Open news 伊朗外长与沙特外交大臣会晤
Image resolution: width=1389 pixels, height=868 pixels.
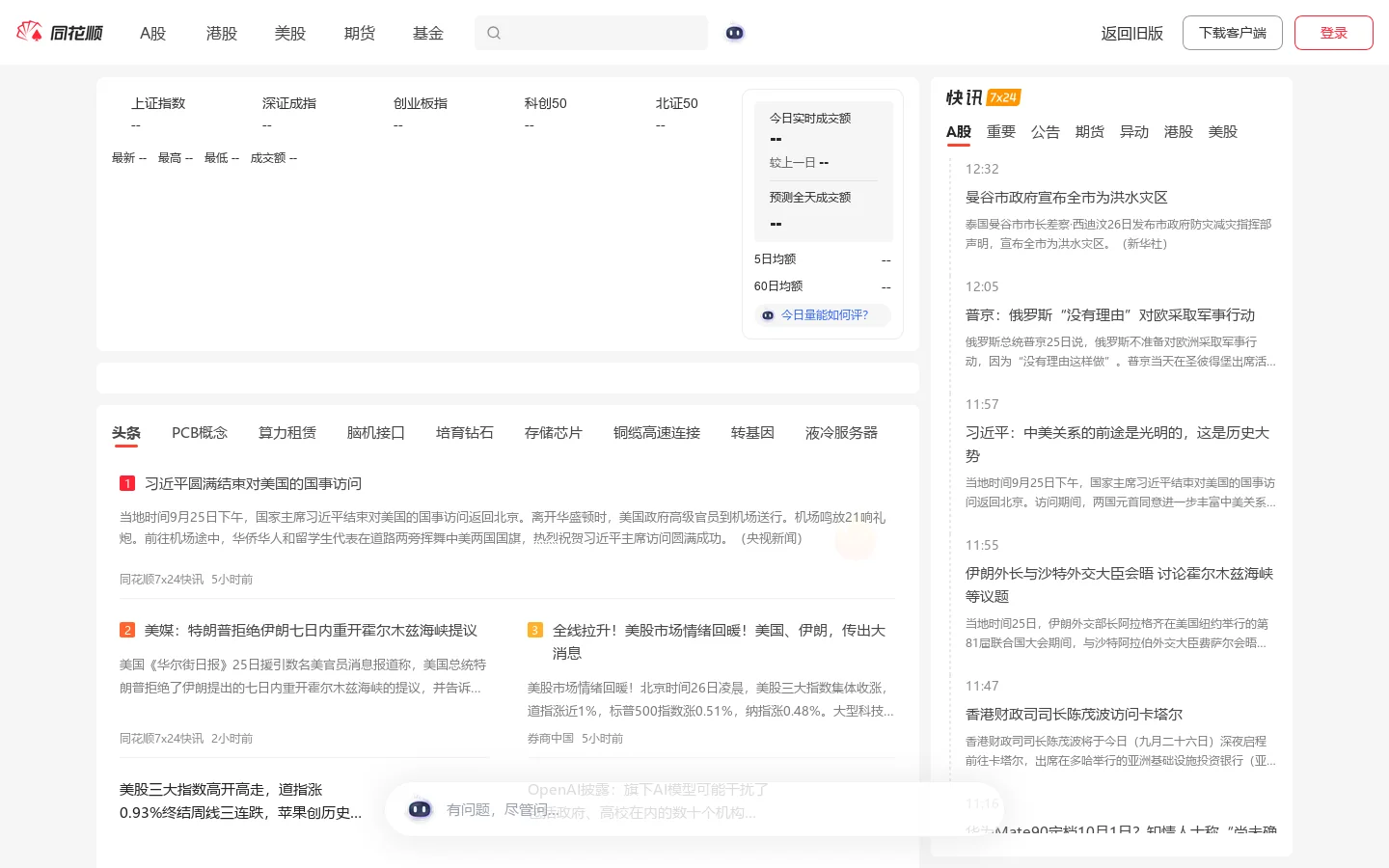click(x=1120, y=584)
